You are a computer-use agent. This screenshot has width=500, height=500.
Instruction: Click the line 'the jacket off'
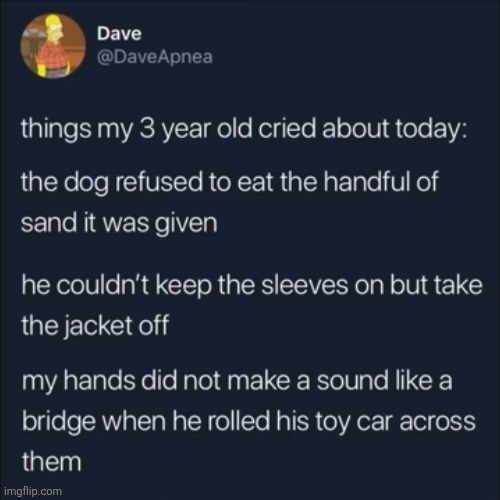point(95,325)
